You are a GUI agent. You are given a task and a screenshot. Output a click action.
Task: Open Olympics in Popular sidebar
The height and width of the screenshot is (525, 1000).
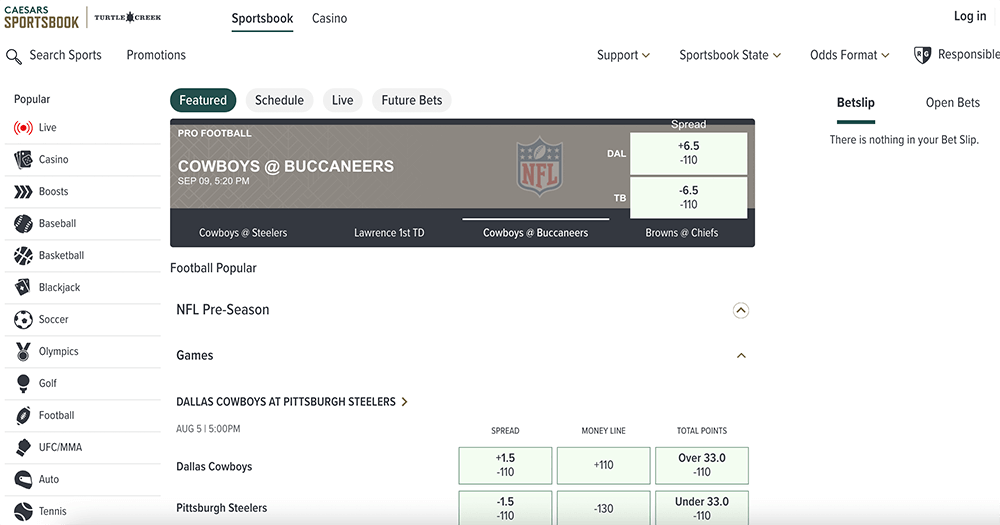83,351
